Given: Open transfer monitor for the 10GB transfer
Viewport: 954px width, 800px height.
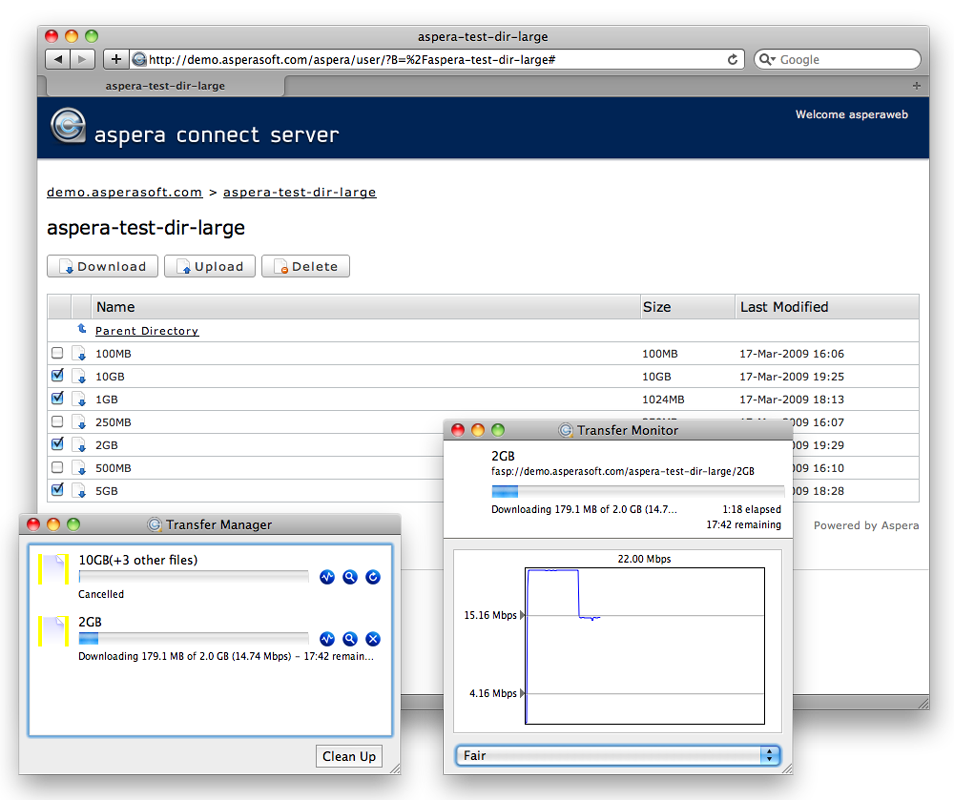Looking at the screenshot, I should tap(327, 577).
